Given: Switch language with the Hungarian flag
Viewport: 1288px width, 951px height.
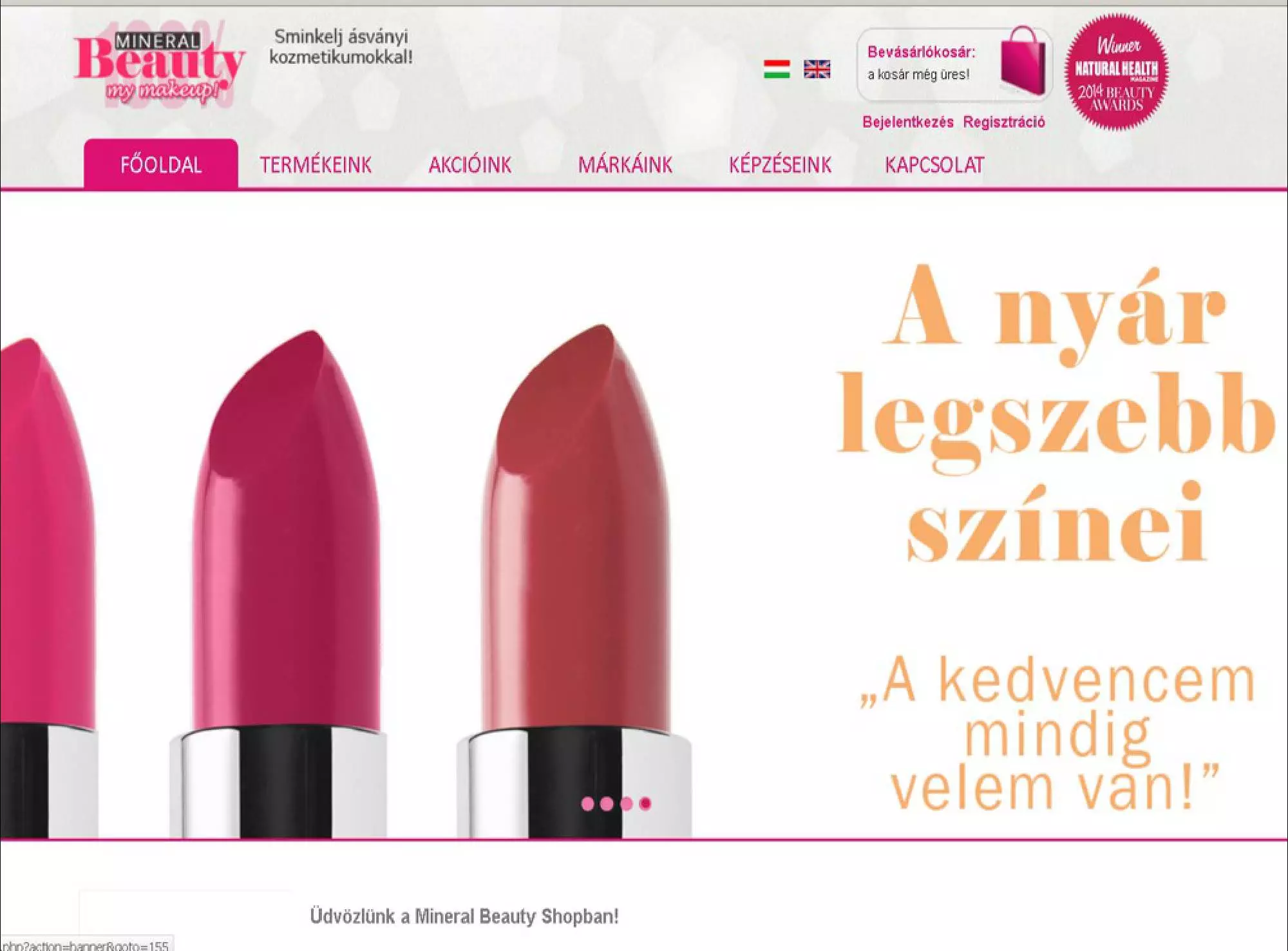Looking at the screenshot, I should [x=777, y=69].
